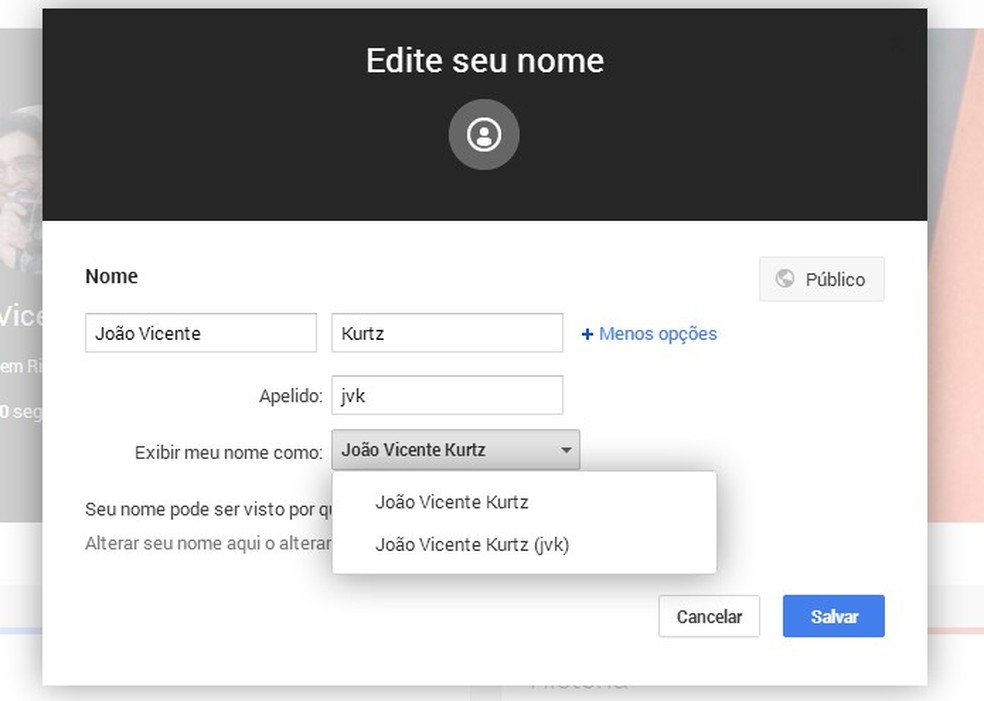984x701 pixels.
Task: Click the profile photo visible behind the dialog
Action: [20, 160]
